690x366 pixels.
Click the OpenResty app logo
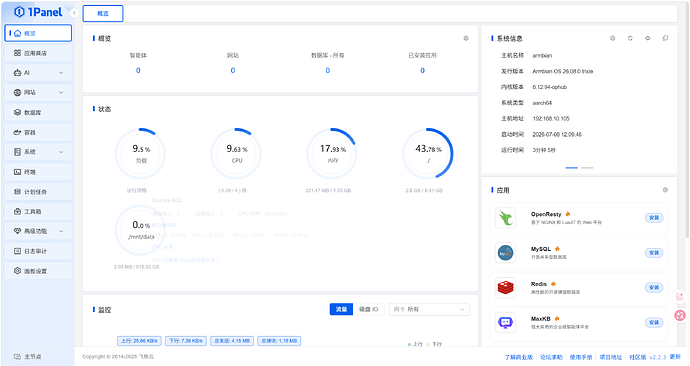(505, 218)
